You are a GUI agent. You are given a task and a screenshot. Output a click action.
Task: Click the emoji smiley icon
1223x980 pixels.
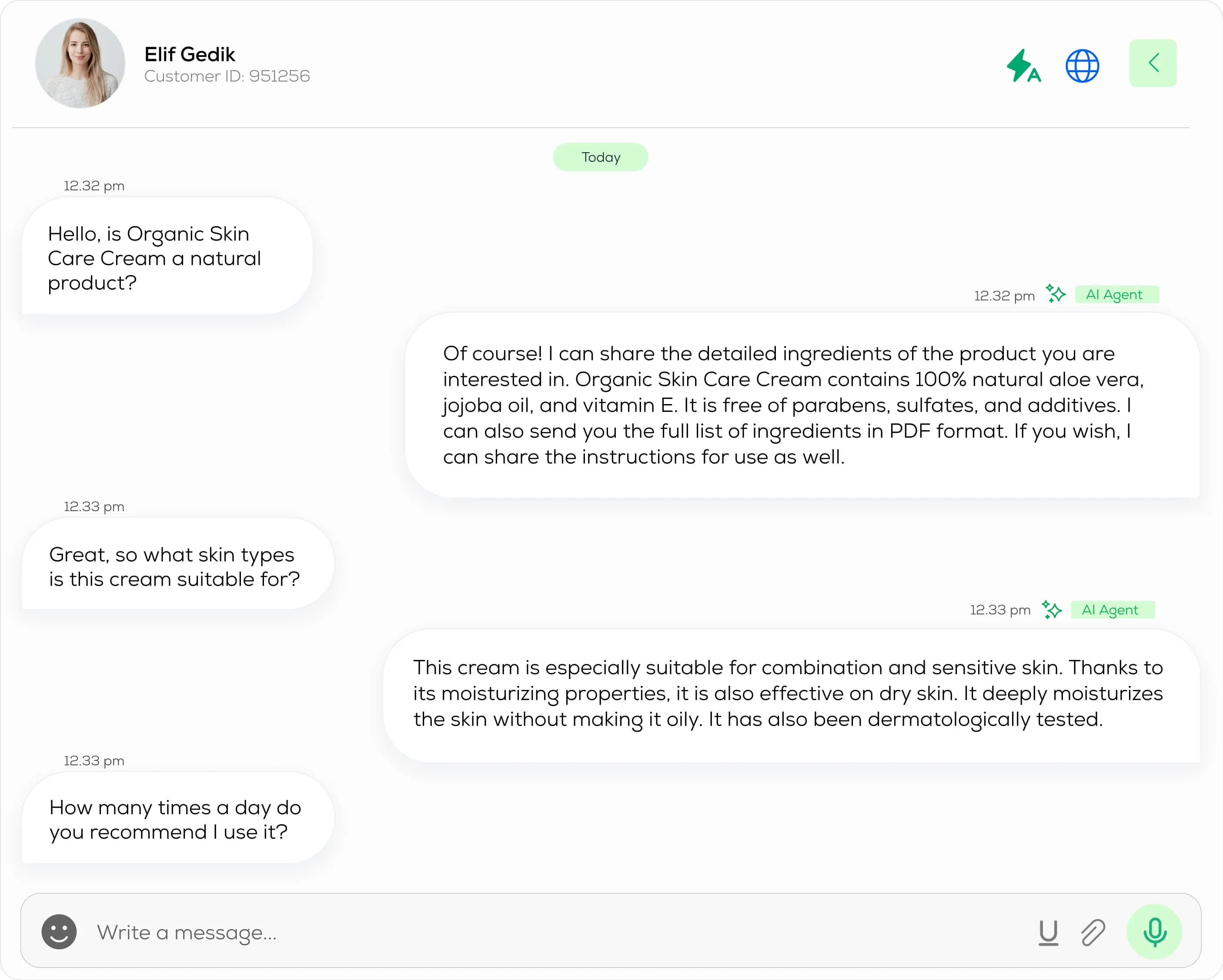[x=58, y=932]
